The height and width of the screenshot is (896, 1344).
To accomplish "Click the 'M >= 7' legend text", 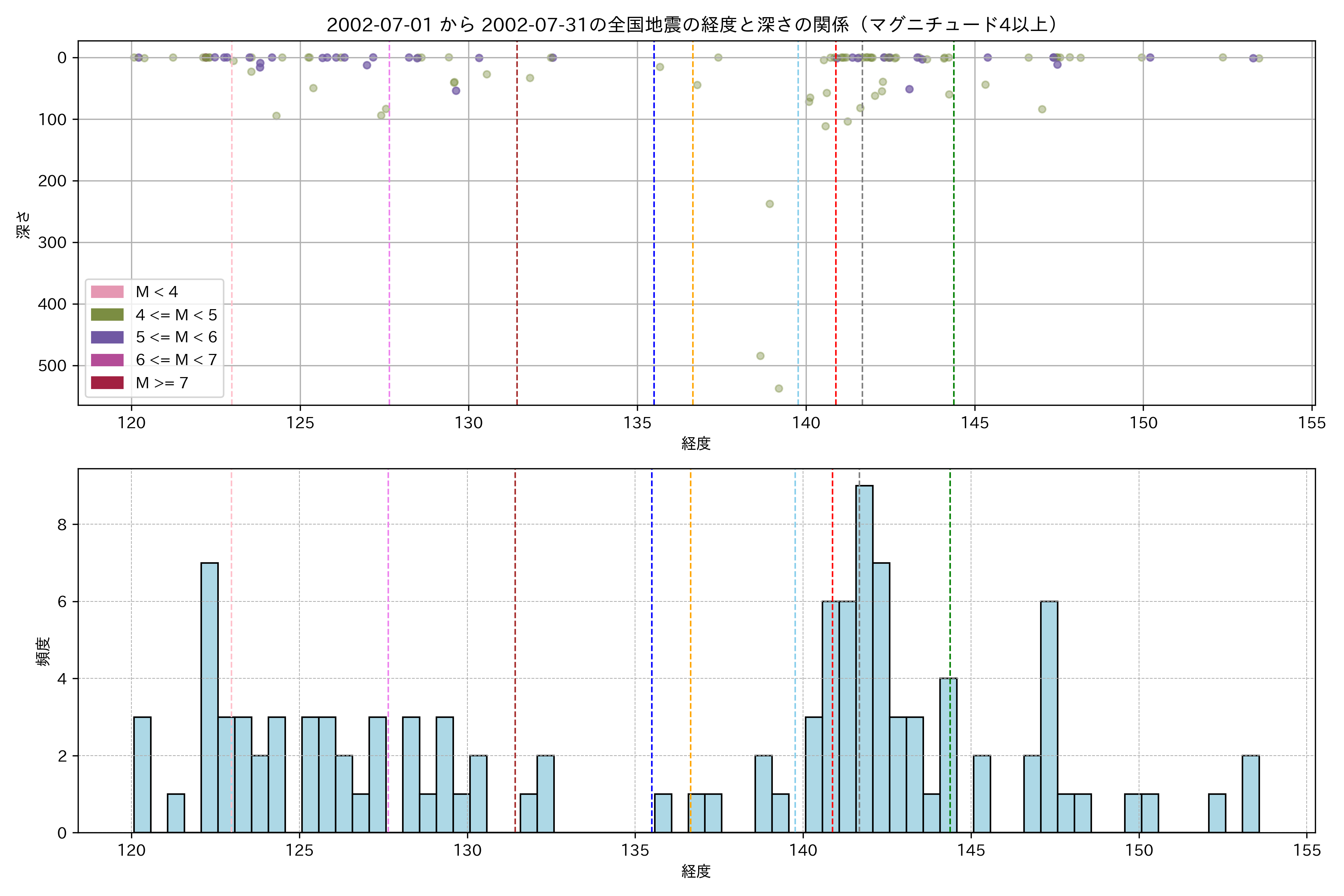I will click(x=162, y=383).
